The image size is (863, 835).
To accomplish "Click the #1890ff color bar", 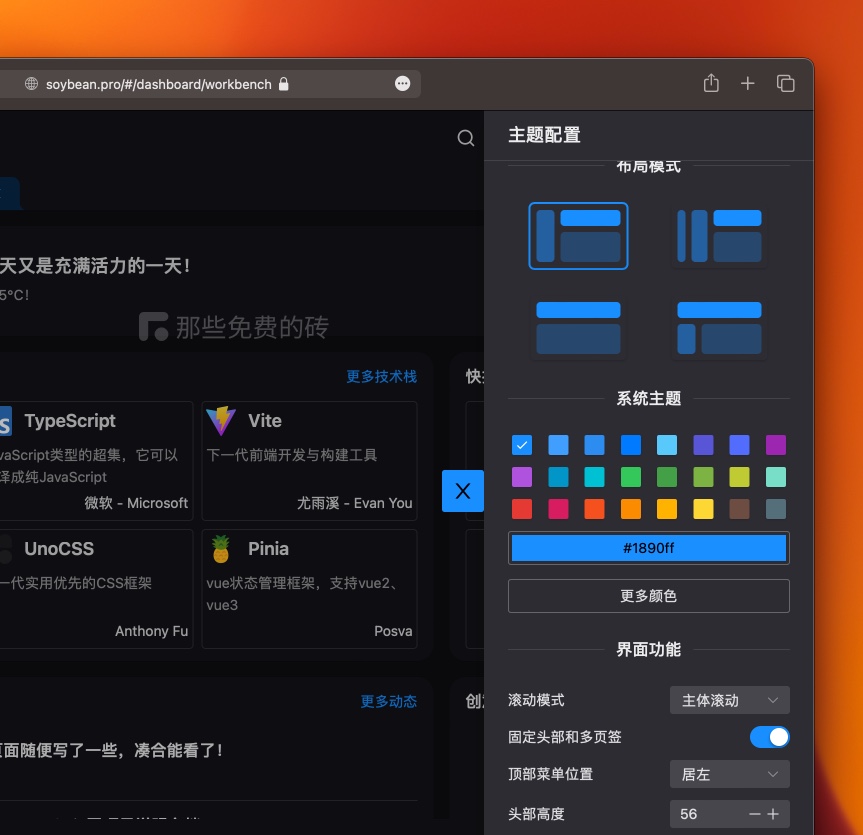I will pos(648,548).
